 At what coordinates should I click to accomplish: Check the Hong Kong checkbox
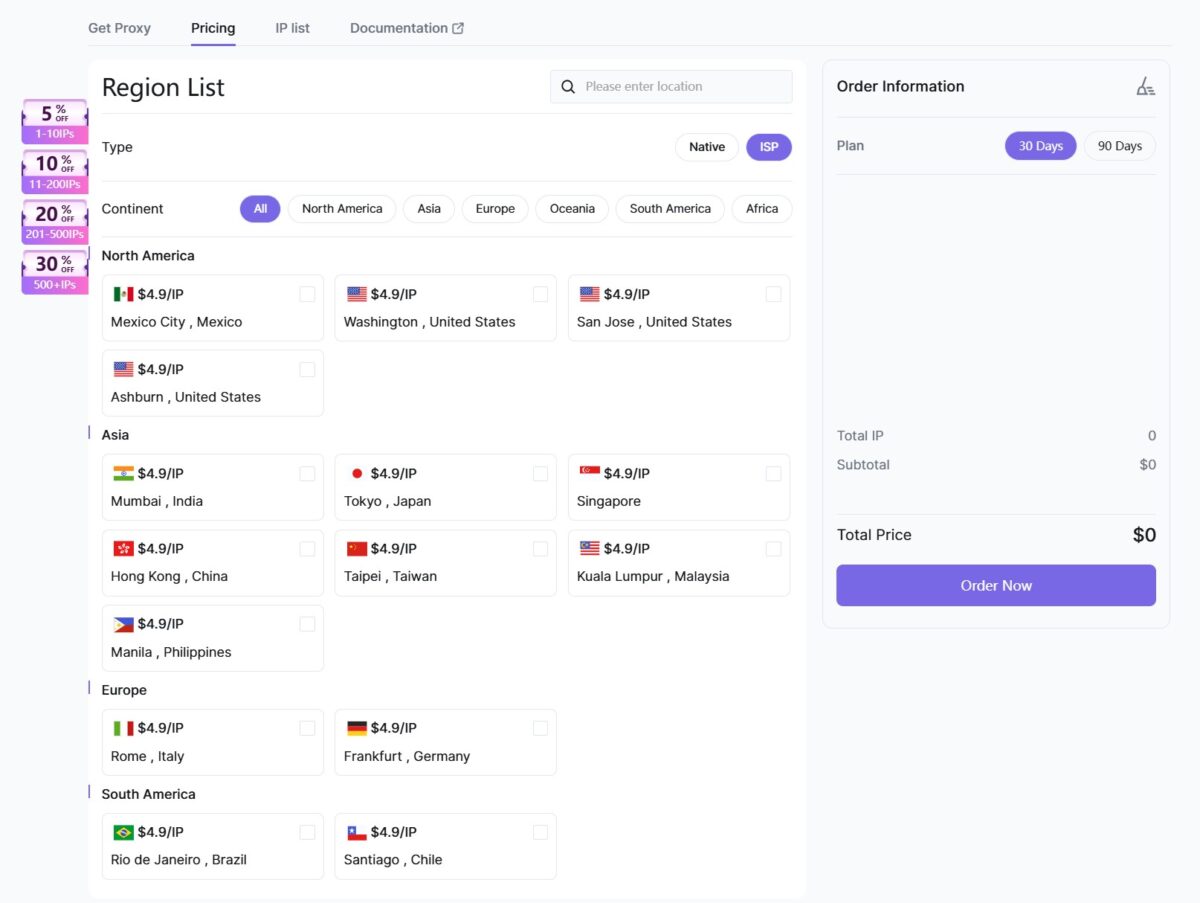point(307,548)
